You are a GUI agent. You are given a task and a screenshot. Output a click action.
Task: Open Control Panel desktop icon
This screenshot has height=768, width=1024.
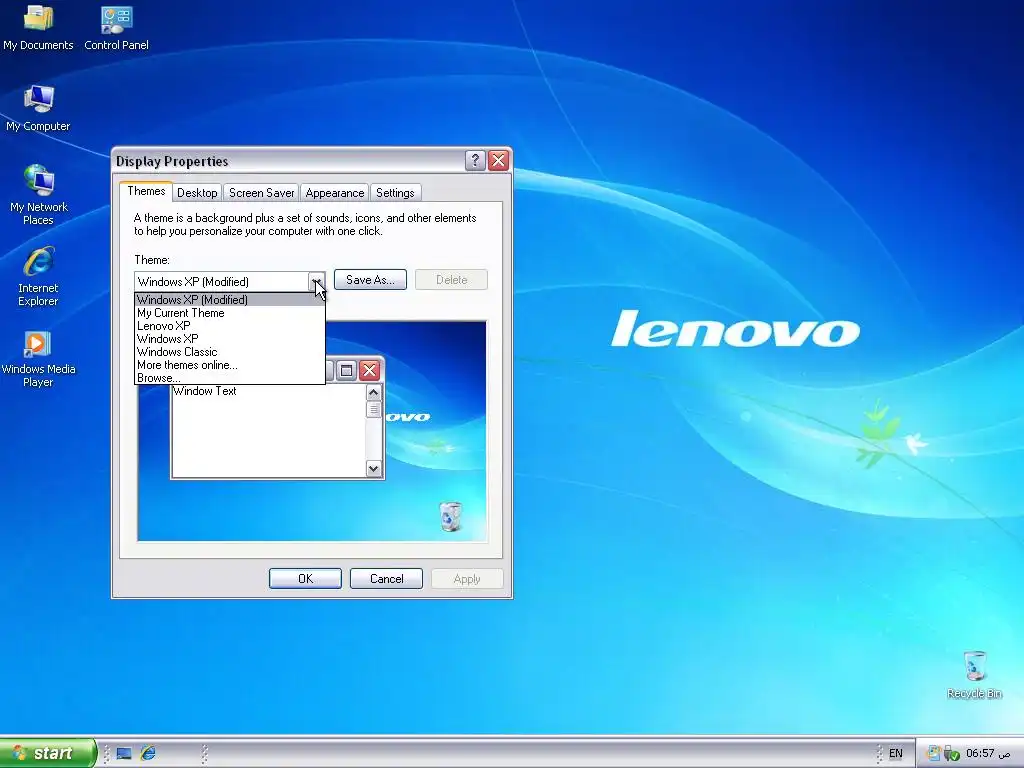pos(116,27)
